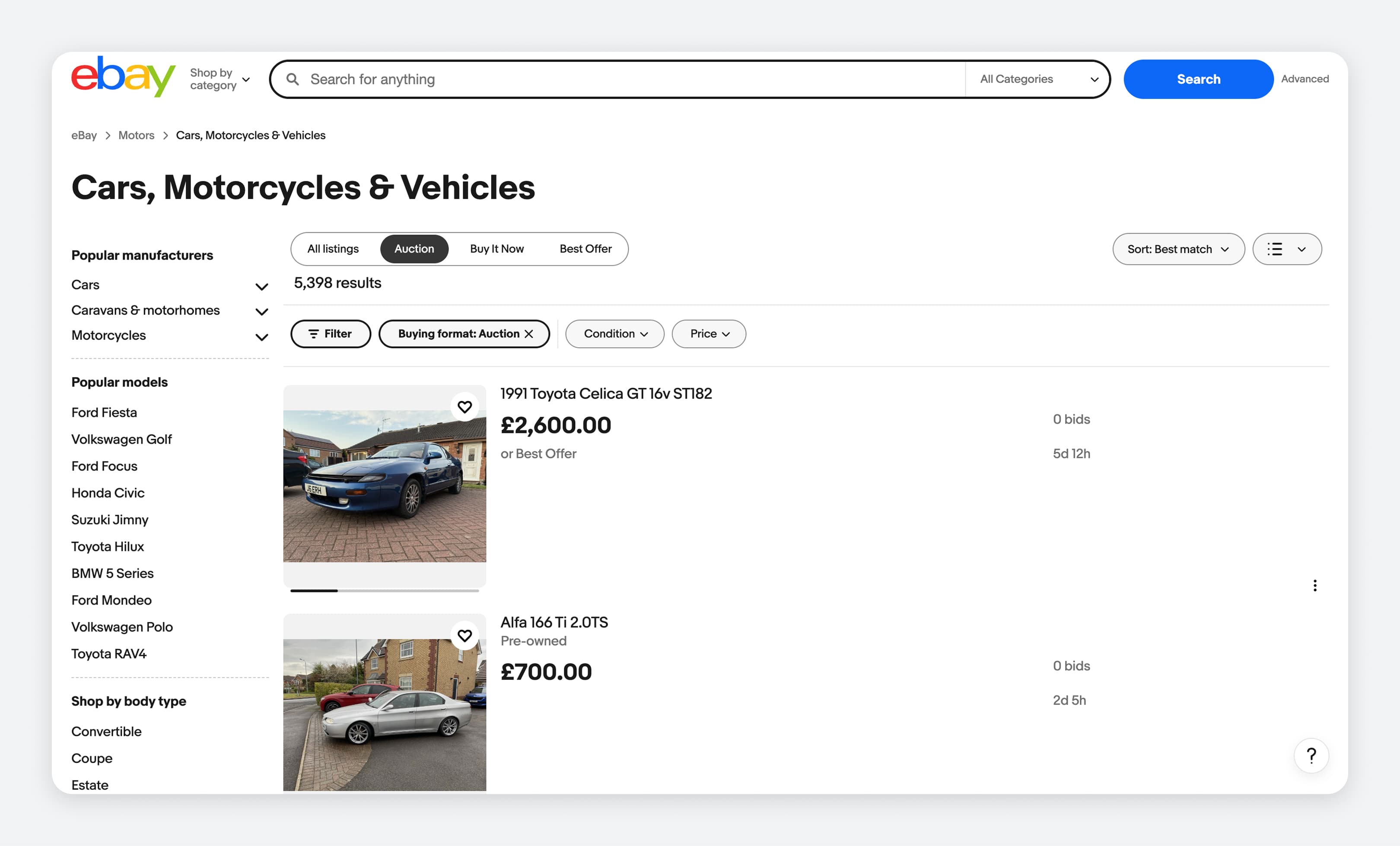Image resolution: width=1400 pixels, height=846 pixels.
Task: Select the Buy It Now option
Action: 496,249
